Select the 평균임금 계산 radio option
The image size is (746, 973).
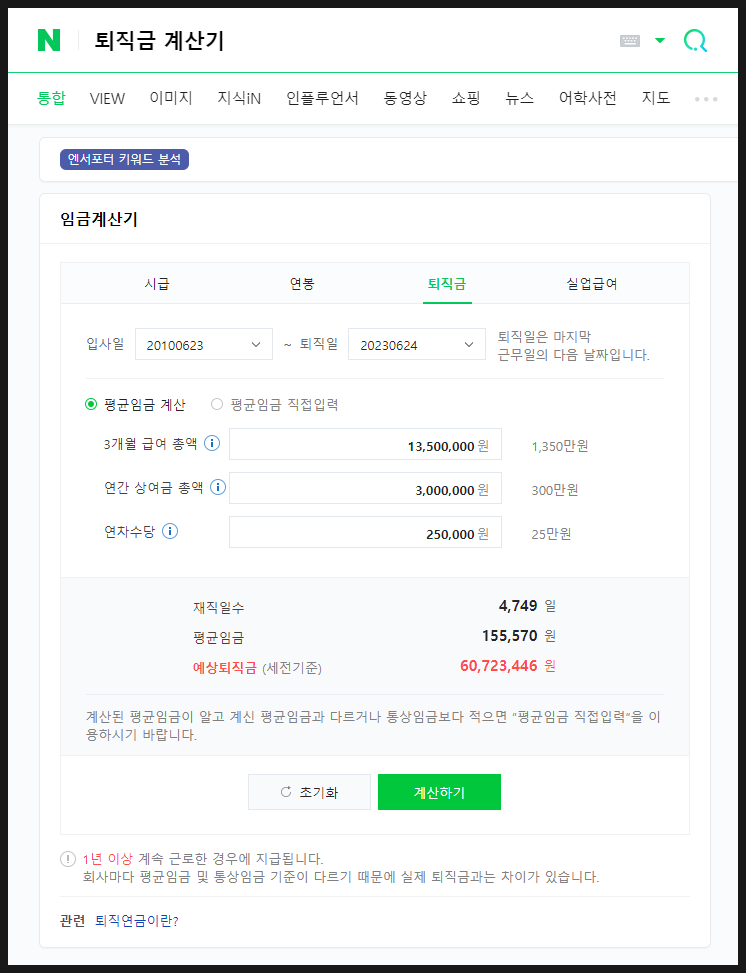click(x=92, y=405)
